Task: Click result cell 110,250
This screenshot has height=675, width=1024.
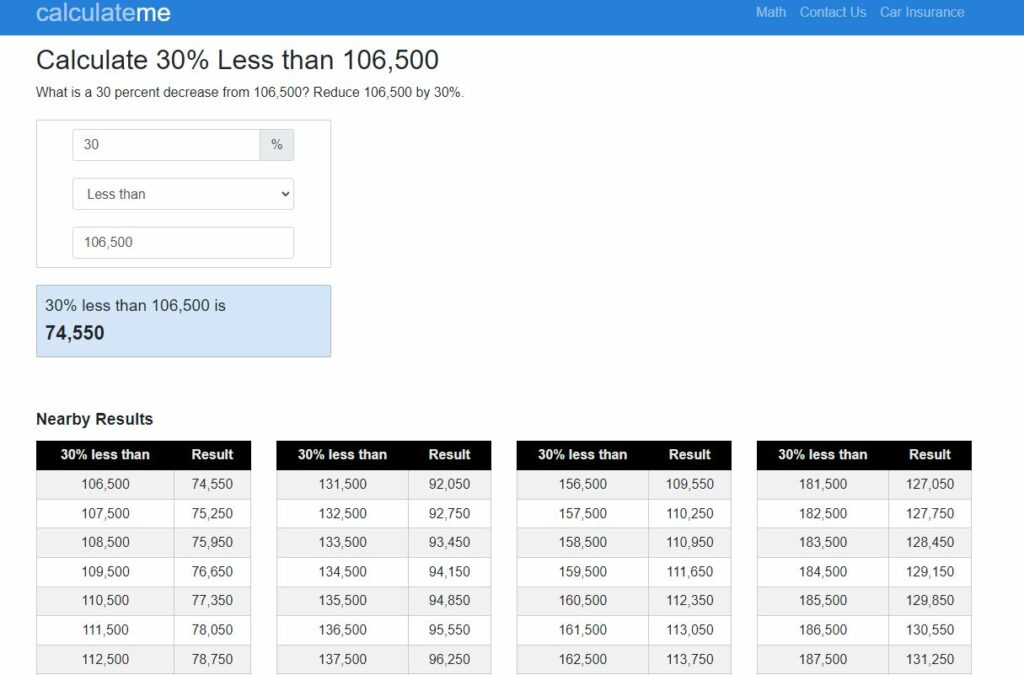Action: click(x=690, y=514)
